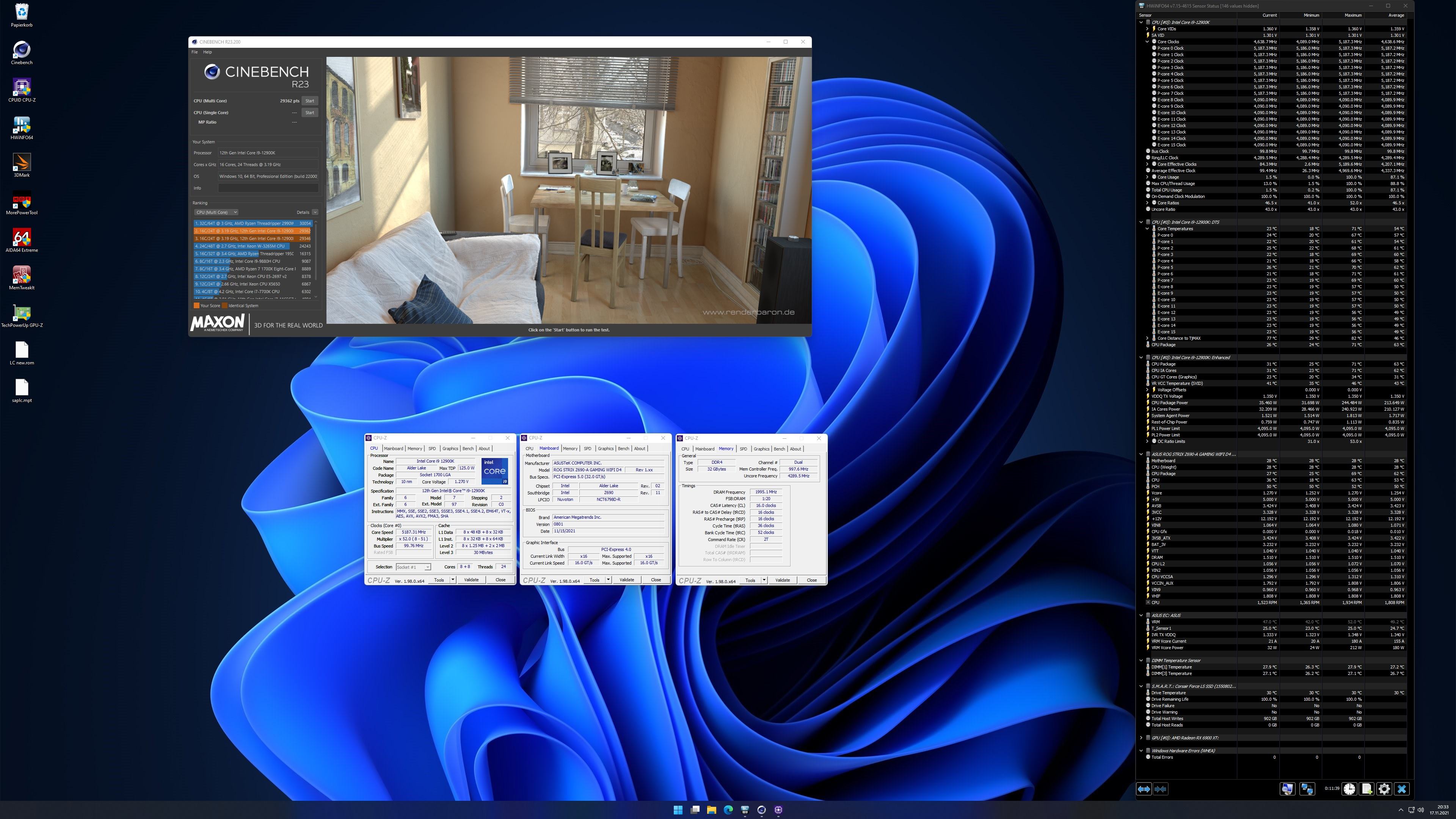Screen dimensions: 1456x819
Task: Open Cinebench File menu
Action: [x=195, y=52]
